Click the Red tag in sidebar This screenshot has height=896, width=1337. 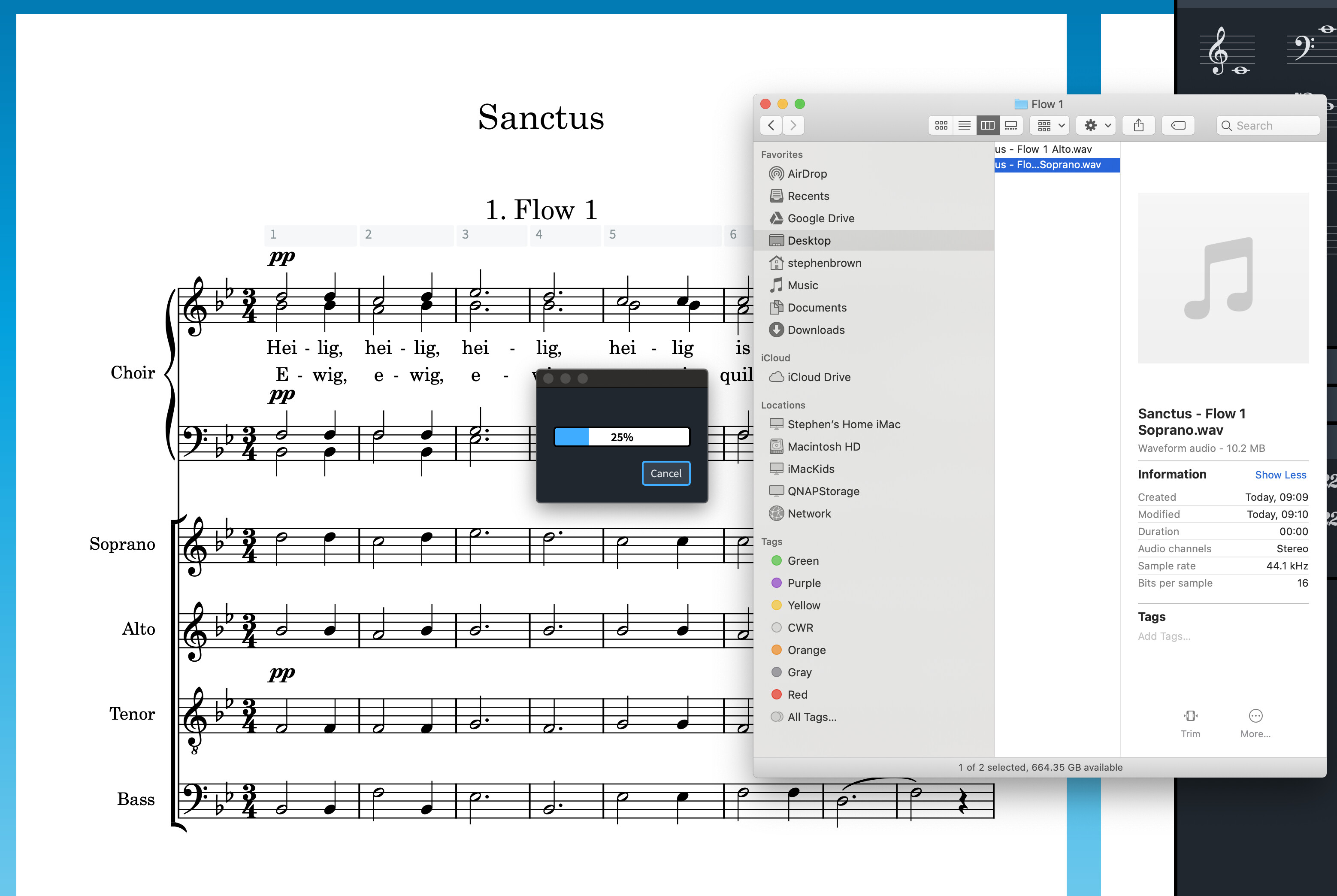pyautogui.click(x=797, y=694)
